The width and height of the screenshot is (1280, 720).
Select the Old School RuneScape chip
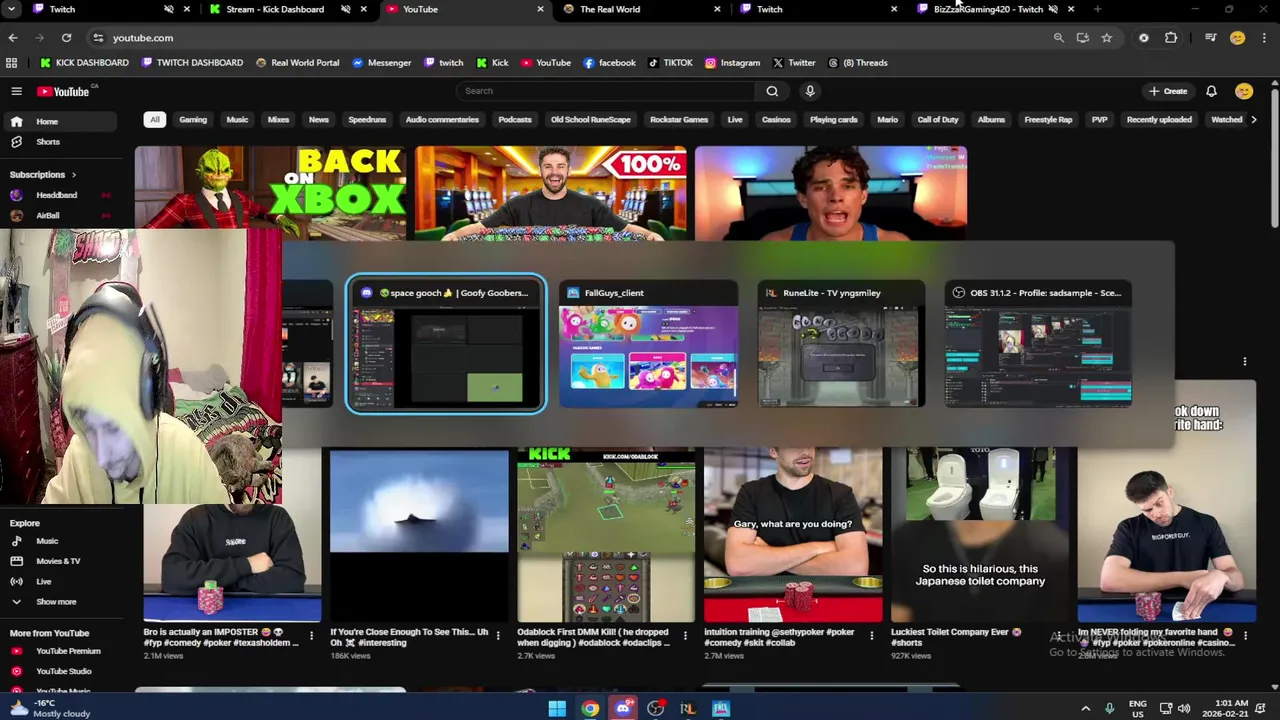point(591,120)
